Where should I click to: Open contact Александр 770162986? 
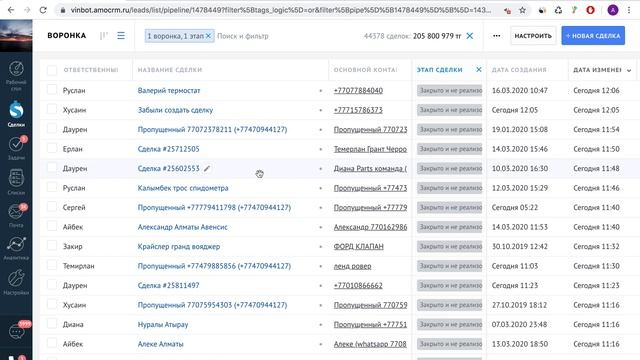tap(370, 227)
